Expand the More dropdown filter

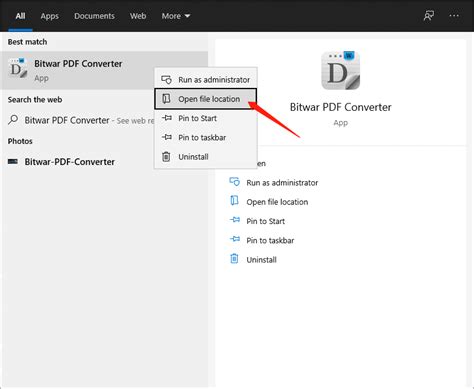point(176,16)
